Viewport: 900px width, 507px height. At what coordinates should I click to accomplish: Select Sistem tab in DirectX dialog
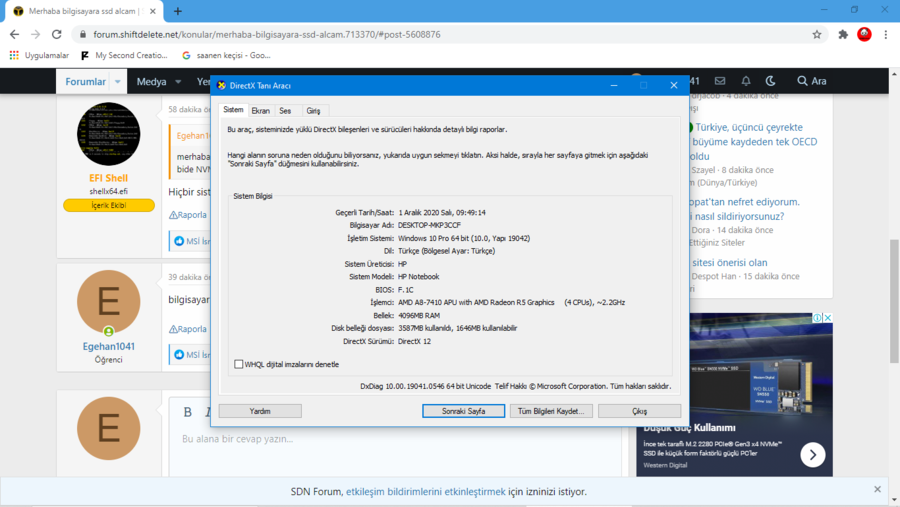click(233, 110)
